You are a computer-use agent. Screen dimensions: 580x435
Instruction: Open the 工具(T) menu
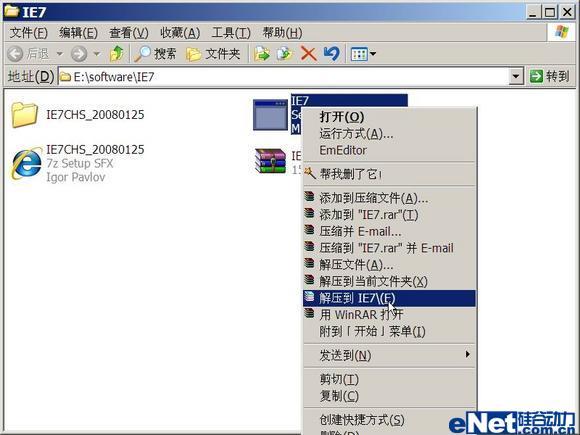coord(231,33)
